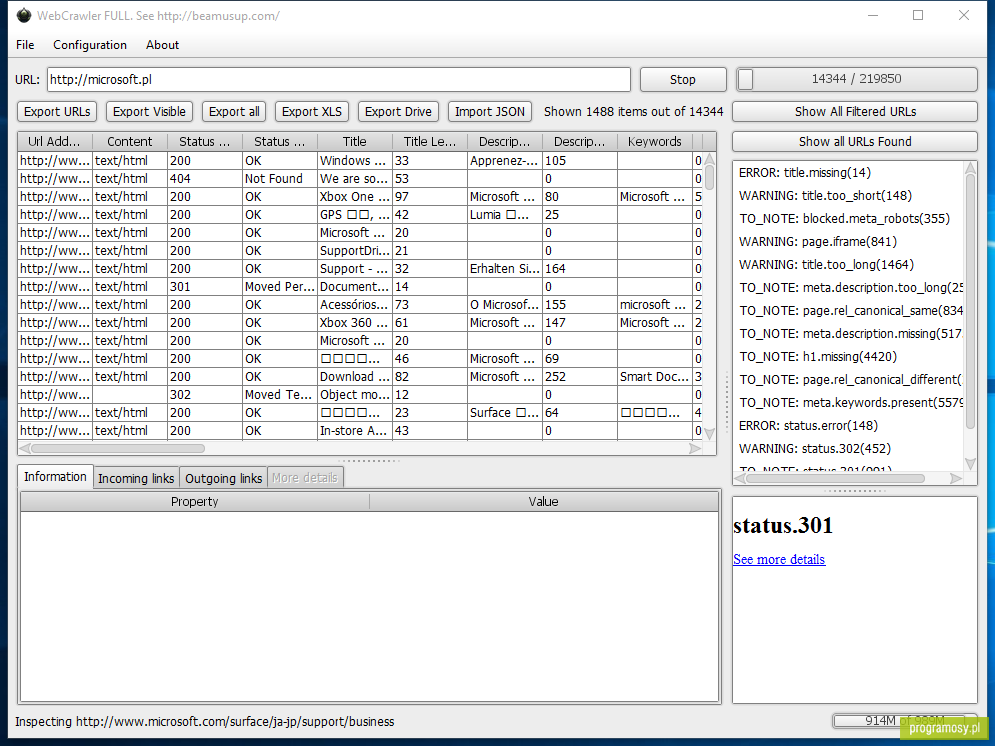Click Export XLS button
The image size is (995, 746).
click(312, 112)
